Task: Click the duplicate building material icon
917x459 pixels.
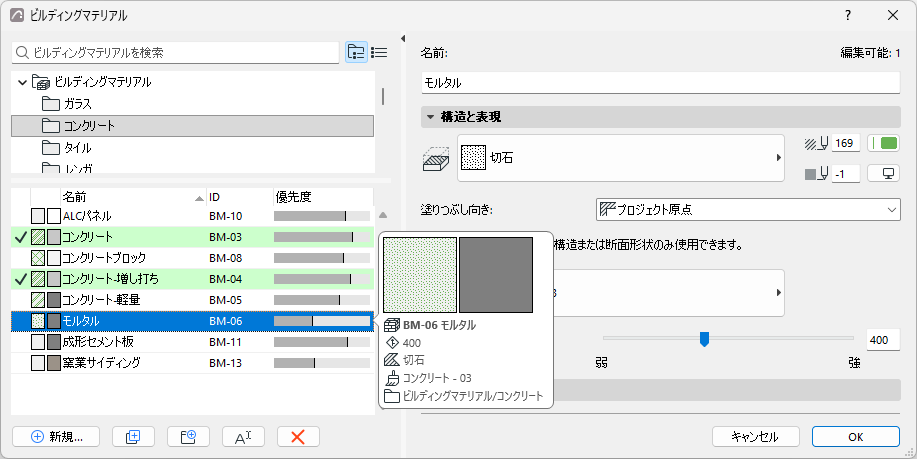Action: [133, 437]
